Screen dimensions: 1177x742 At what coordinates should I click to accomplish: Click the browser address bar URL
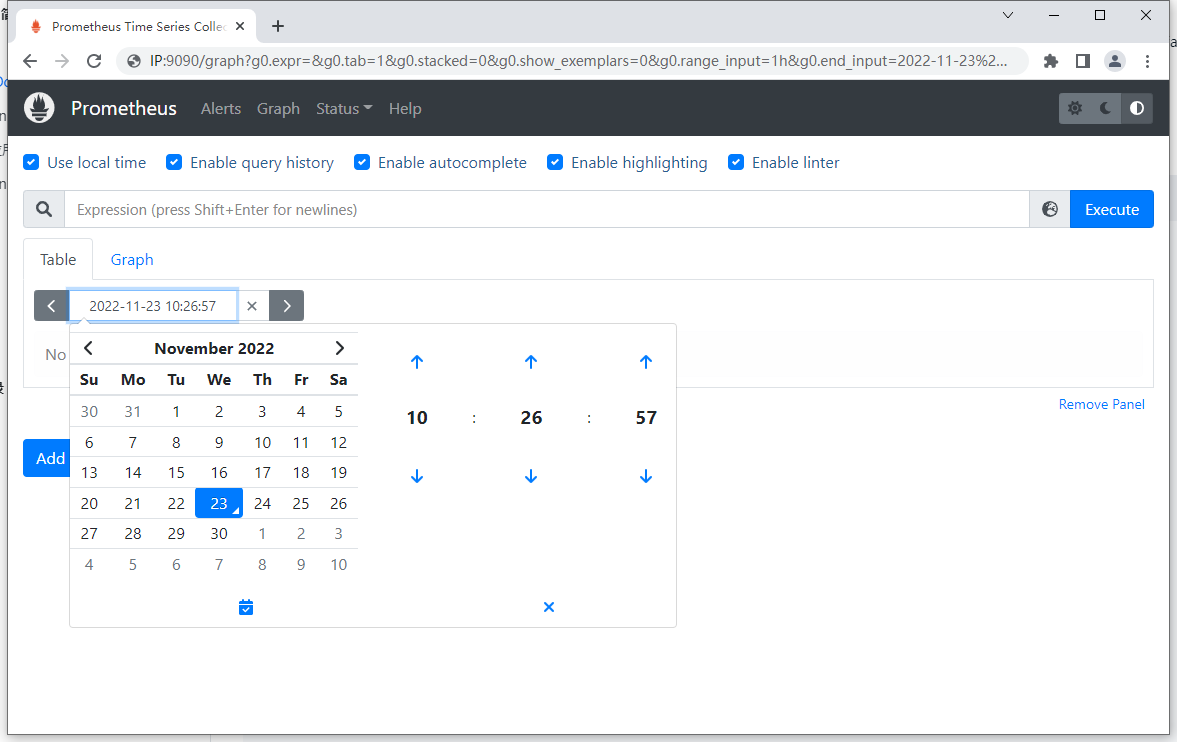click(x=578, y=61)
